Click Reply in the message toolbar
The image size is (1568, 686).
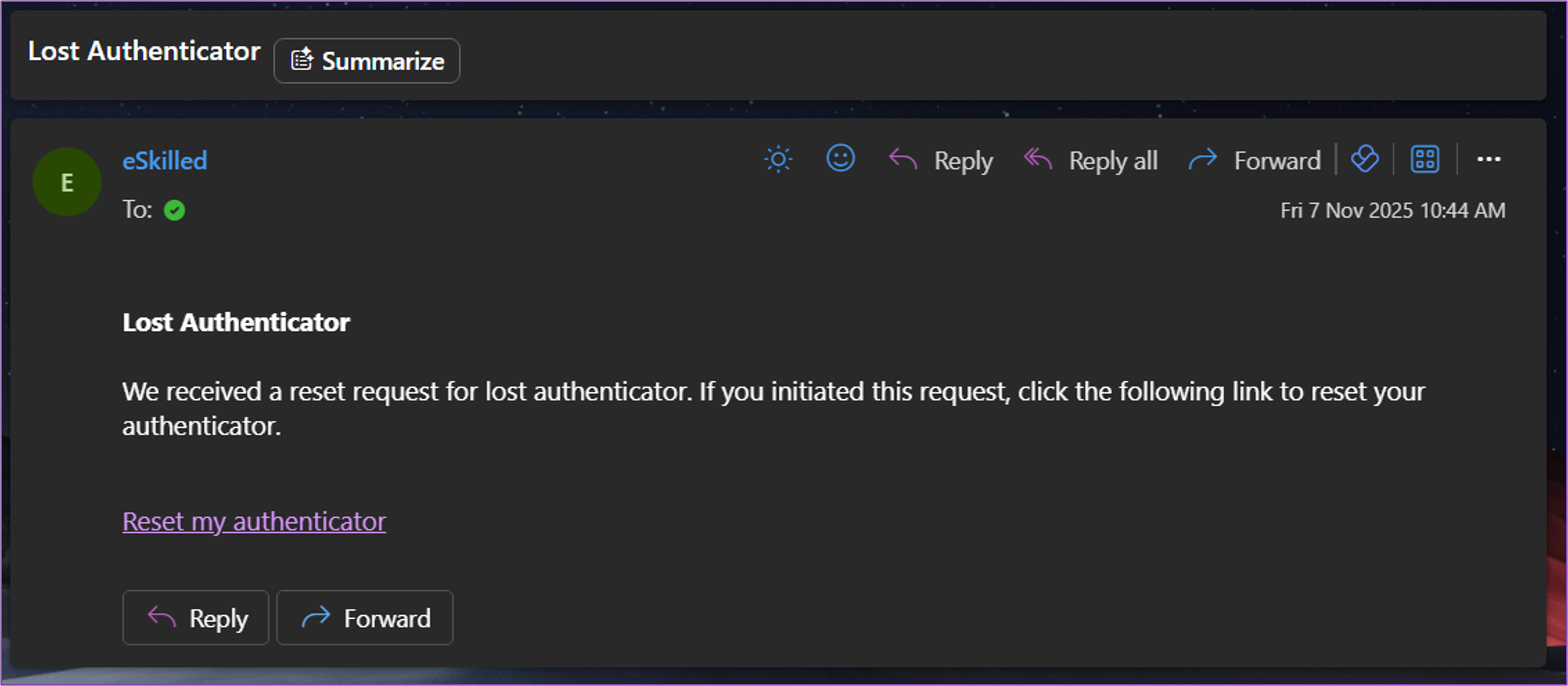coord(941,161)
